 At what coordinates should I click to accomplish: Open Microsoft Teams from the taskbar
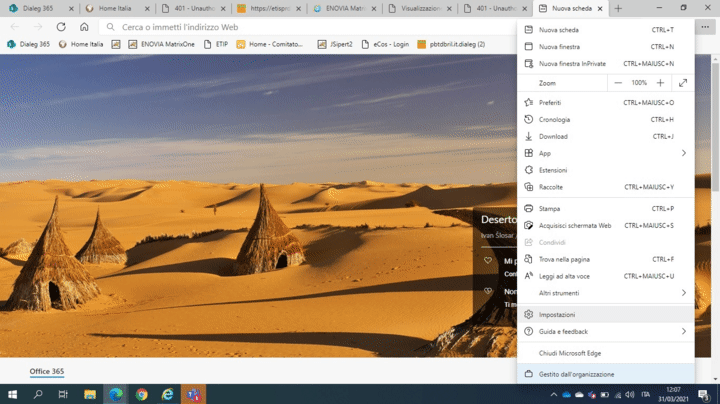pos(193,394)
